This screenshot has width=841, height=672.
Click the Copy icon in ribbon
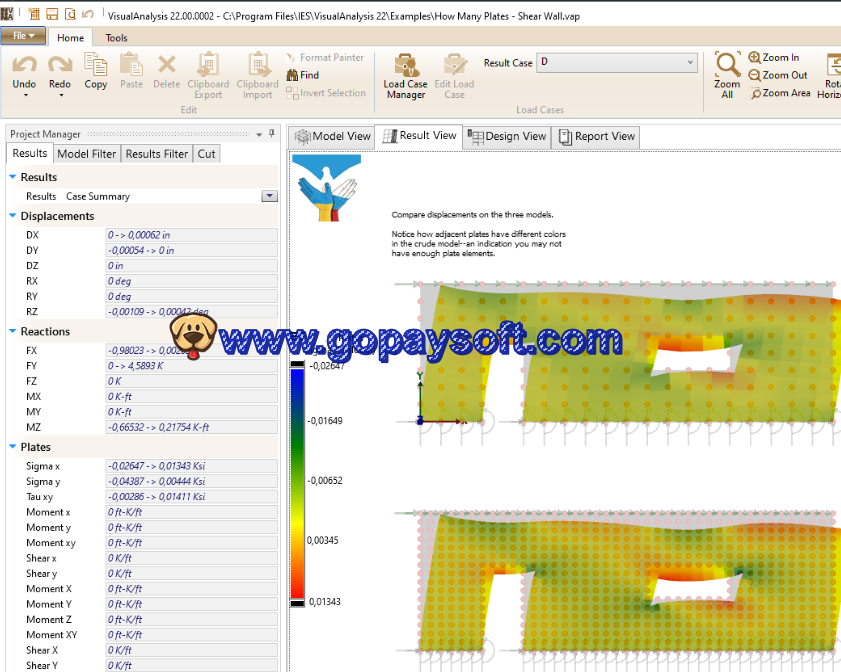pyautogui.click(x=95, y=71)
